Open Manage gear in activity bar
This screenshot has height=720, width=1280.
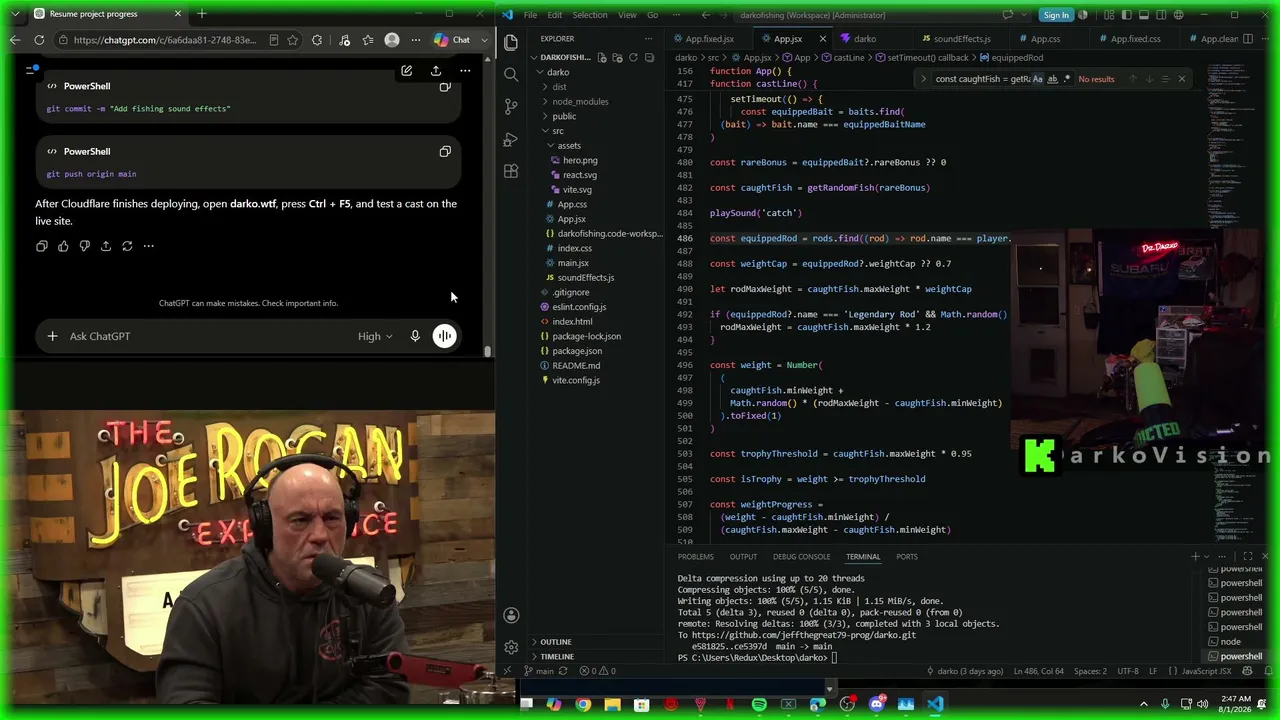(x=511, y=647)
